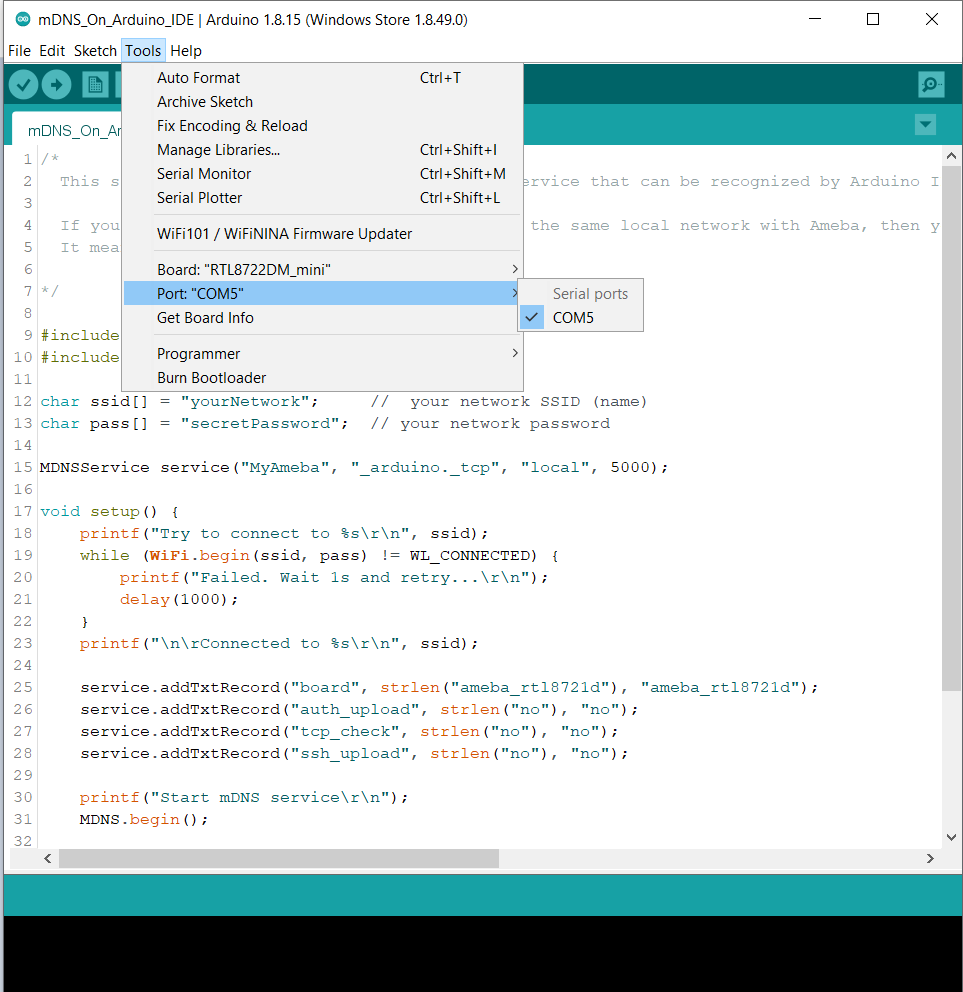963x992 pixels.
Task: Open Serial Monitor magnifier icon in toolbar
Action: click(931, 84)
